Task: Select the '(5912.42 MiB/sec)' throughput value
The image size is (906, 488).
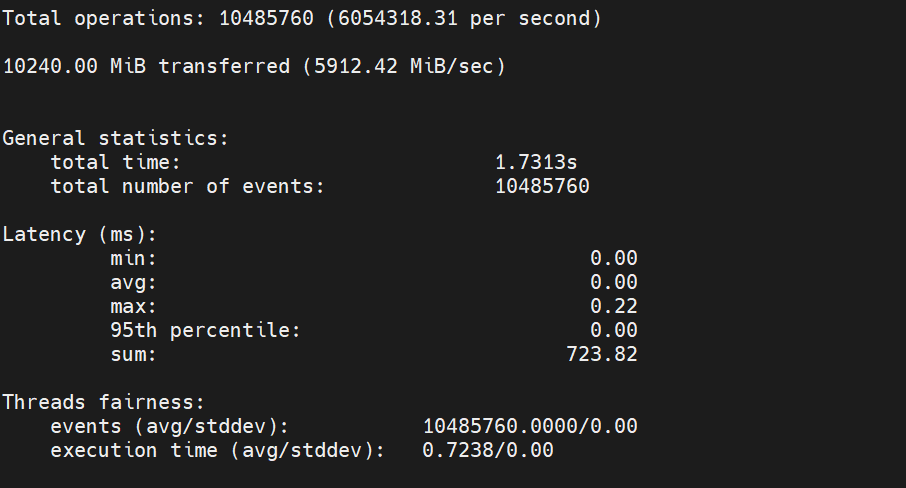Action: click(404, 66)
